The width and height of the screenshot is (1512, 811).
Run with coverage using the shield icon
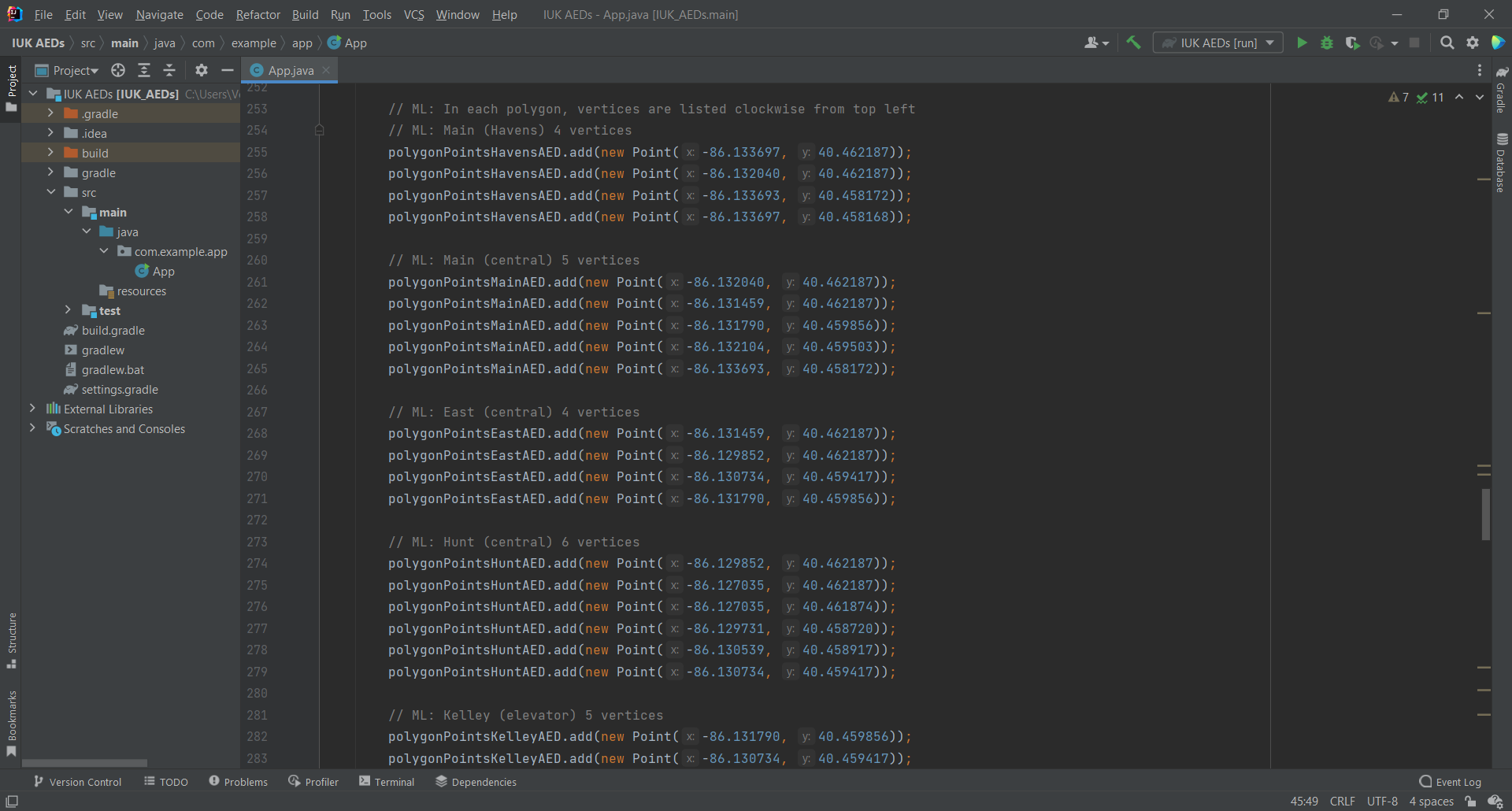[x=1352, y=43]
